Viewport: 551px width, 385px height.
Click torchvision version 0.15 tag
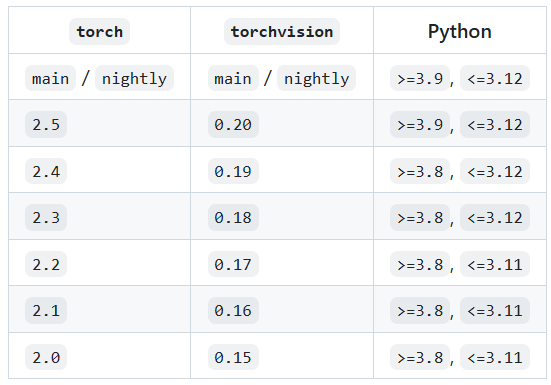[x=233, y=357]
